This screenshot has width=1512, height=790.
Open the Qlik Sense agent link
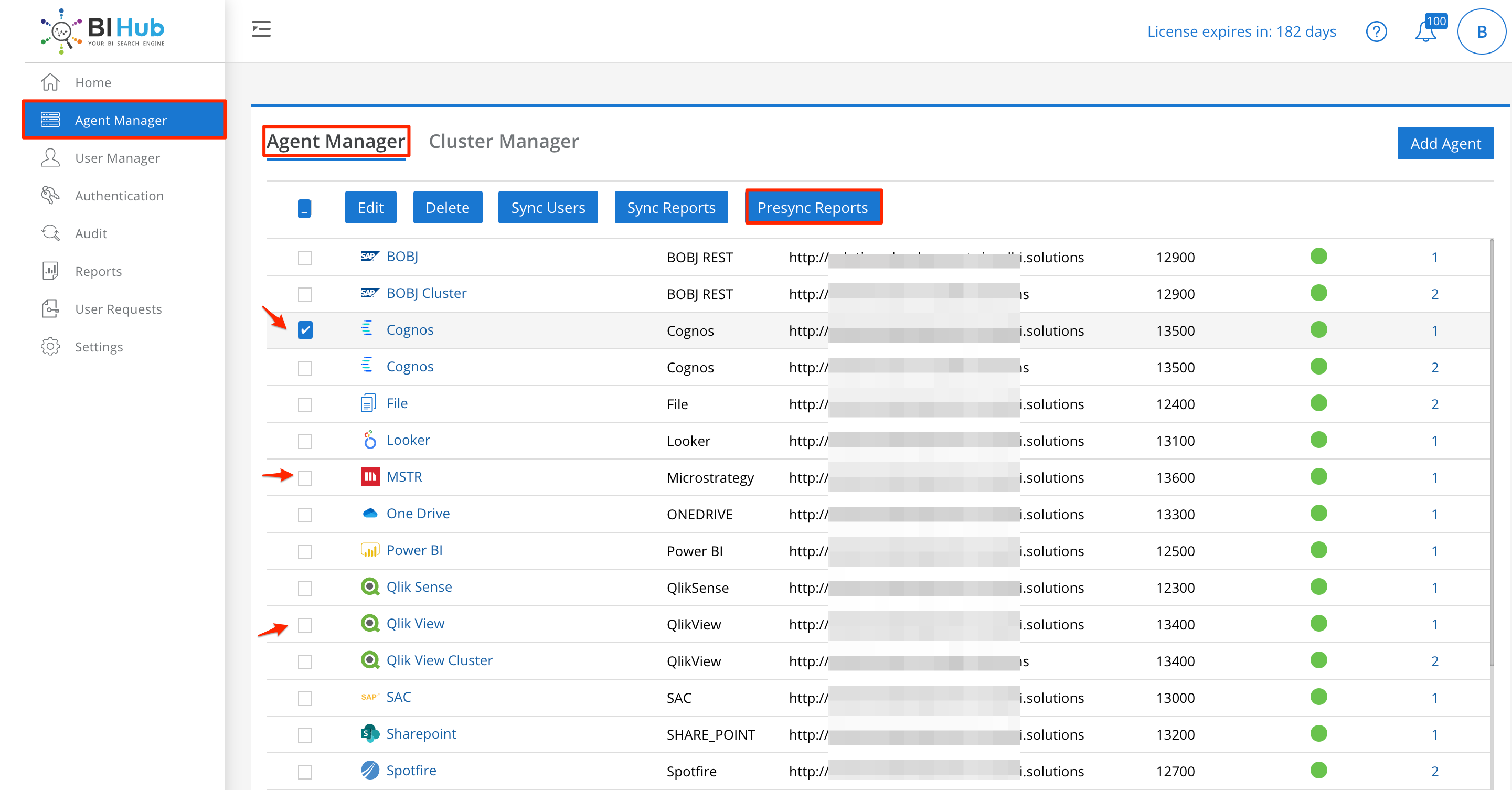point(419,587)
